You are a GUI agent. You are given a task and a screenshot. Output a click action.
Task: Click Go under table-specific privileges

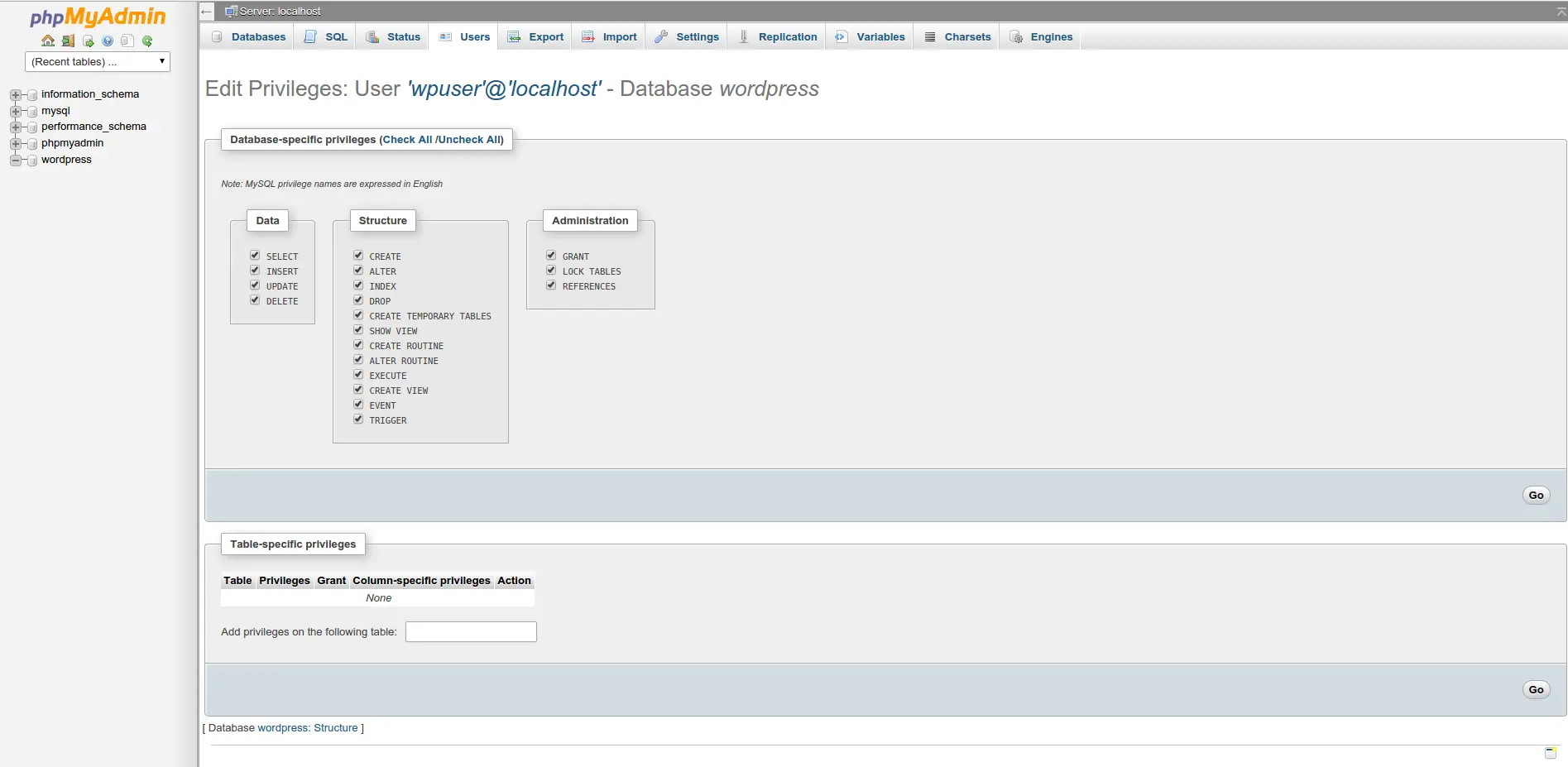click(1536, 689)
